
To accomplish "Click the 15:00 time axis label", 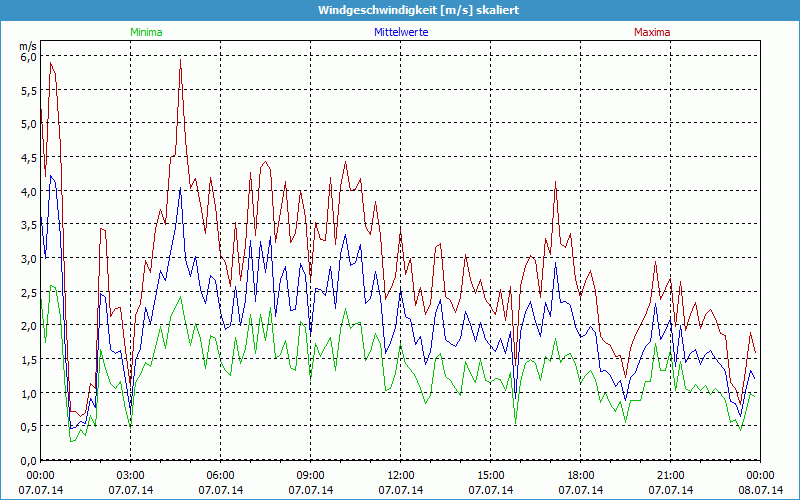I will [491, 476].
